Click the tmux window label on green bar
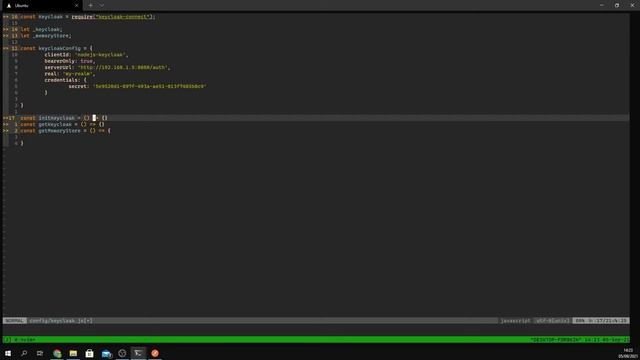This screenshot has height=360, width=640. tap(24, 340)
